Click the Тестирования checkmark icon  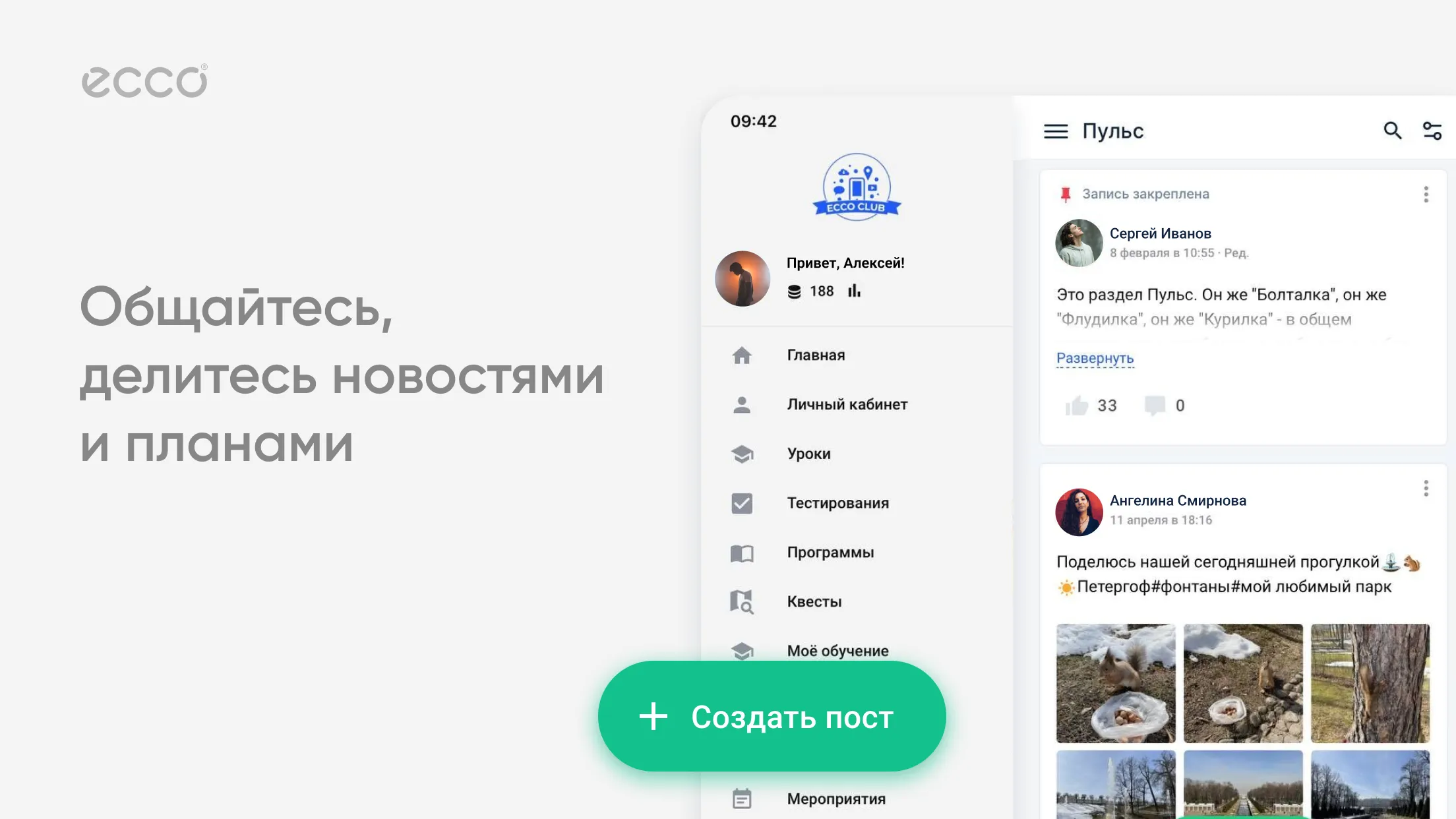click(x=742, y=503)
